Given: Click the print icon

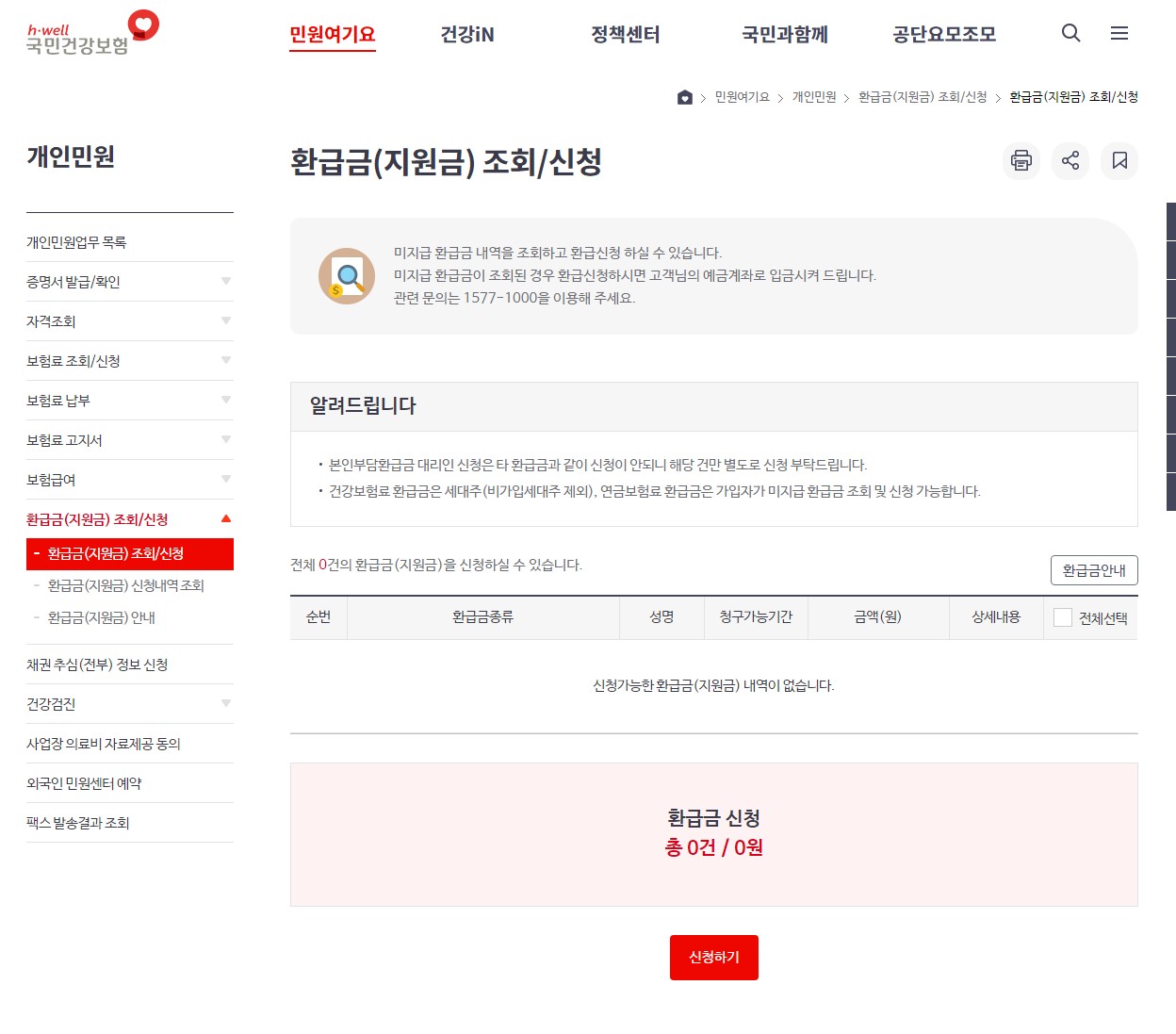Looking at the screenshot, I should pos(1021,161).
